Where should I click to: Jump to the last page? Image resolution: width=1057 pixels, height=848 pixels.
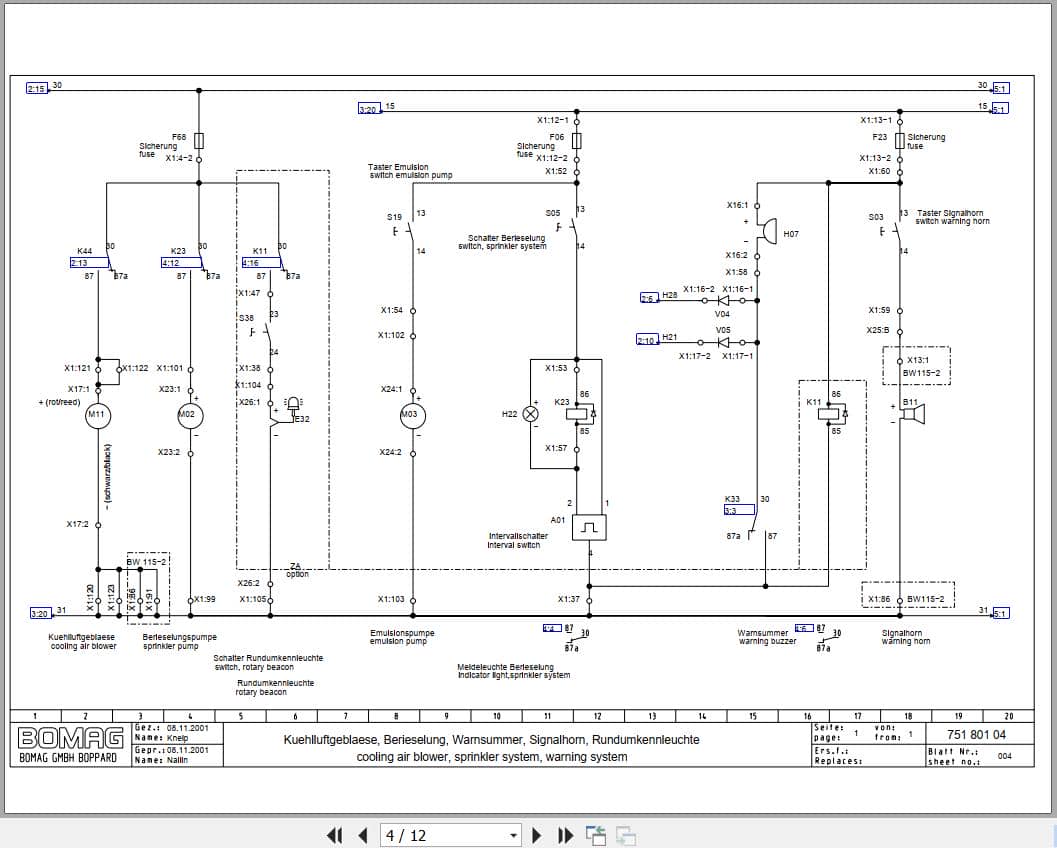(564, 835)
